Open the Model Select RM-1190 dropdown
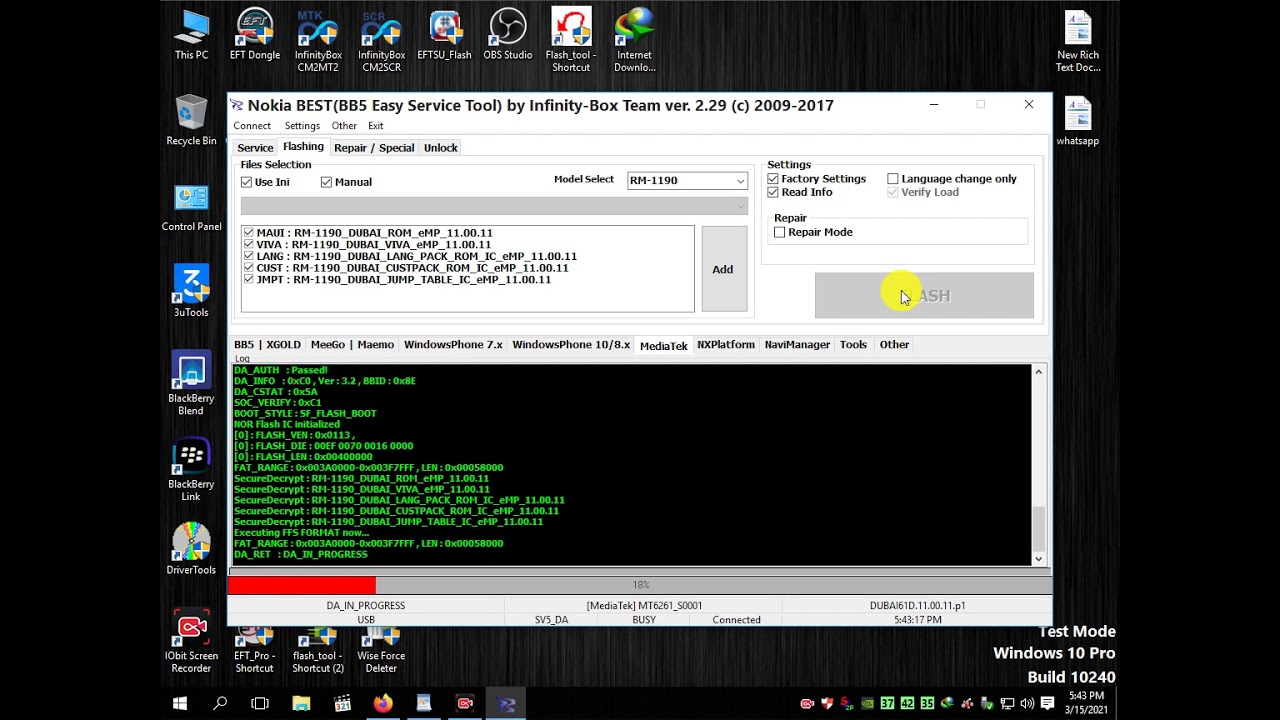 (687, 181)
